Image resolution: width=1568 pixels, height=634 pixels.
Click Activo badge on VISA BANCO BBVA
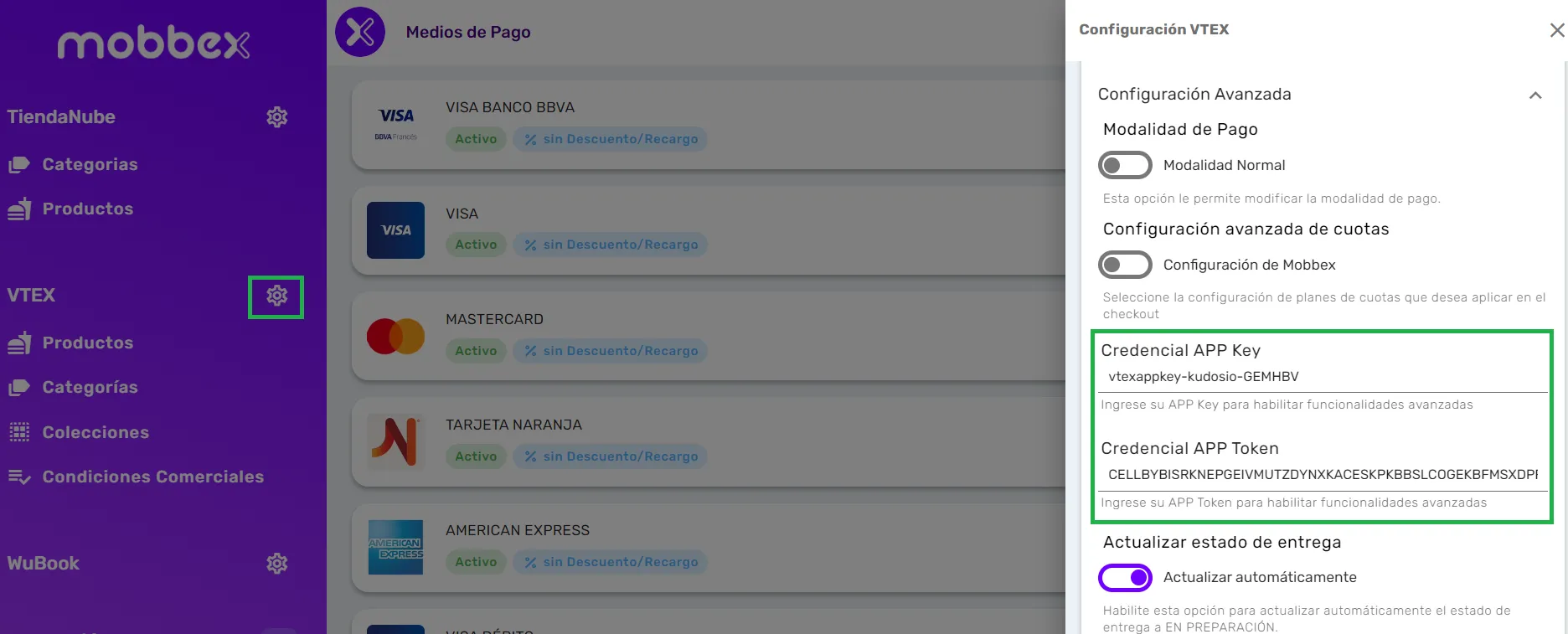[476, 139]
